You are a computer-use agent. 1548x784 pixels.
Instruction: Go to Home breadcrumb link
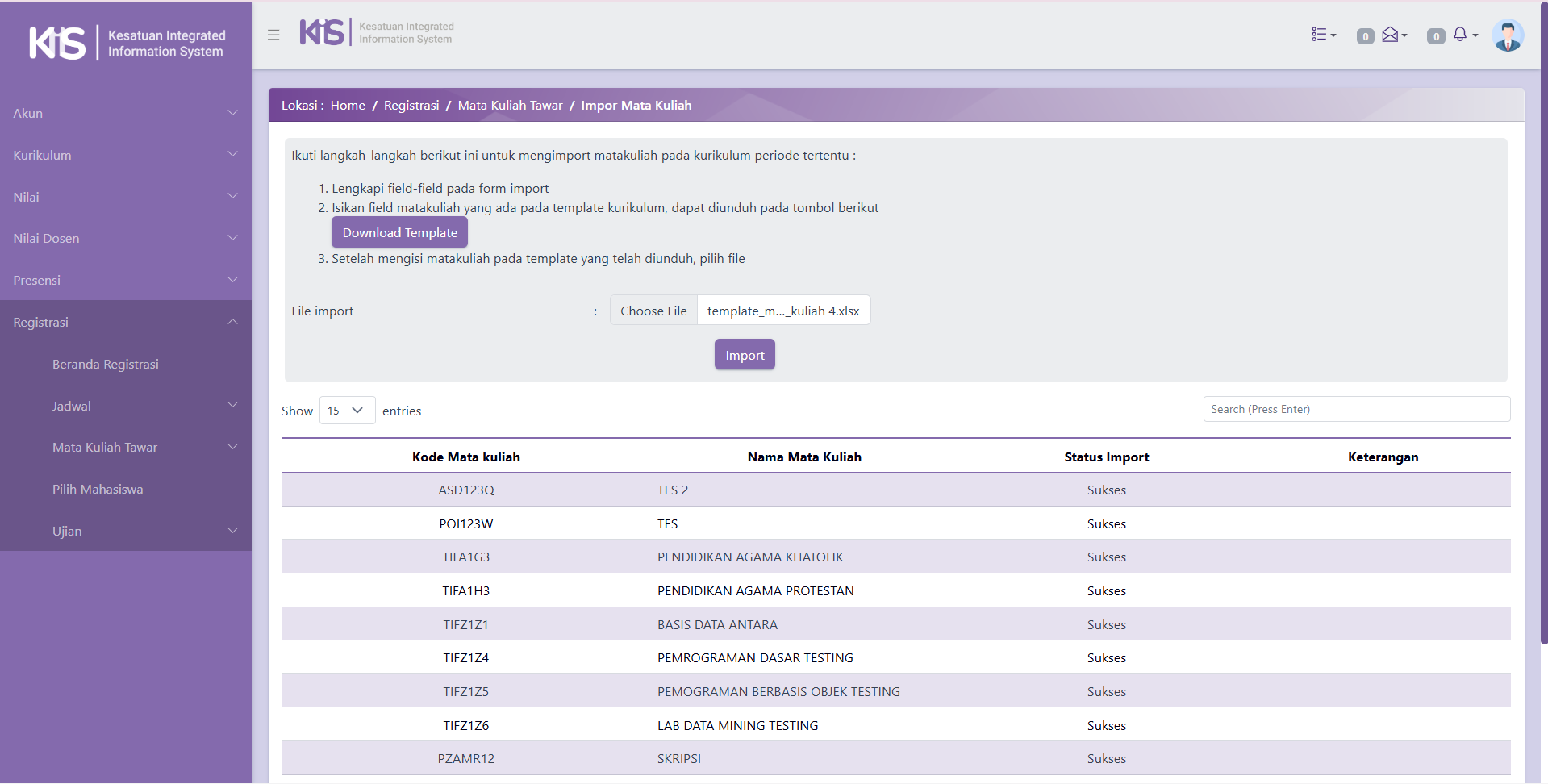(348, 106)
